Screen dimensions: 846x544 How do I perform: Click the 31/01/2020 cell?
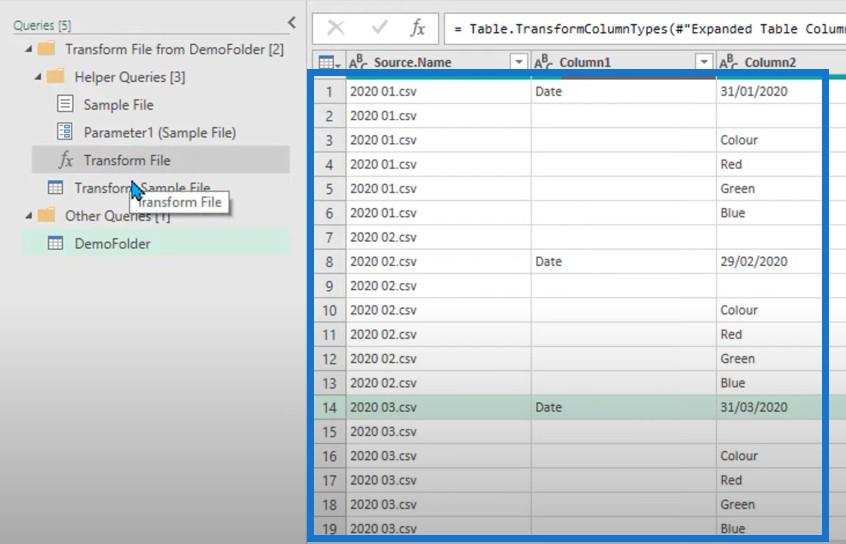pos(769,91)
